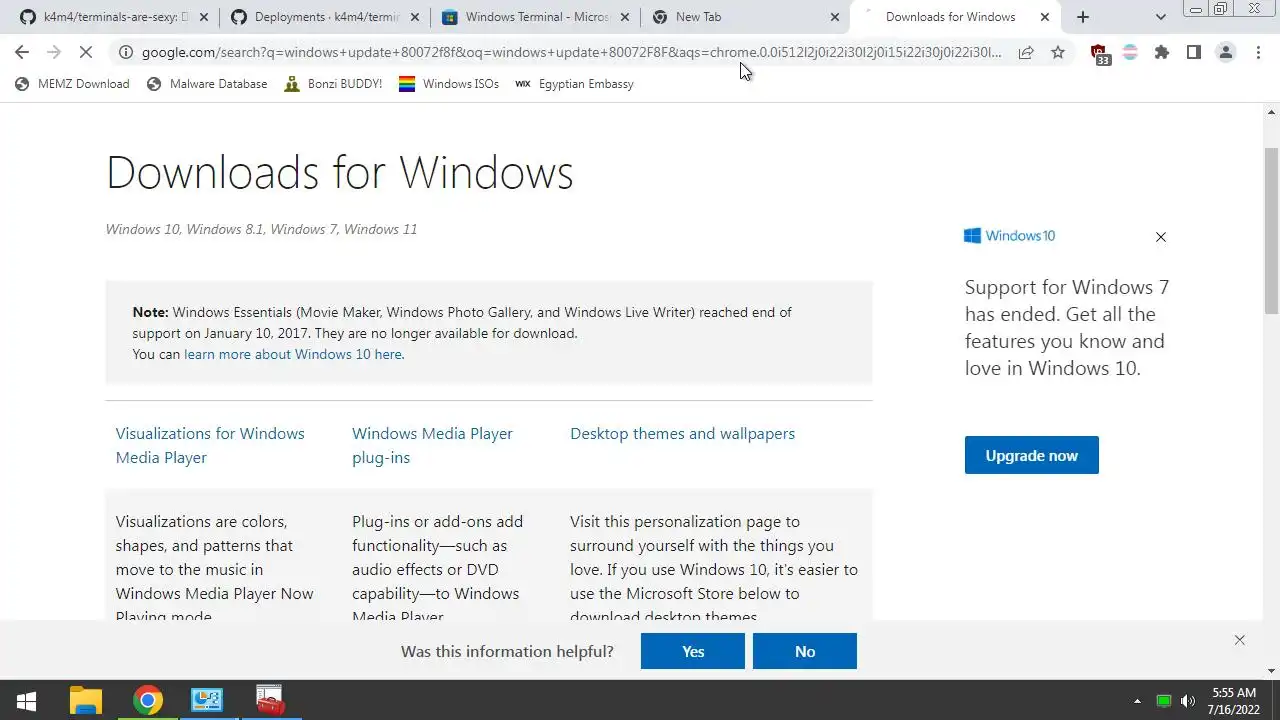Open Windows Media Player plug-ins link
Image resolution: width=1280 pixels, height=720 pixels.
click(432, 445)
